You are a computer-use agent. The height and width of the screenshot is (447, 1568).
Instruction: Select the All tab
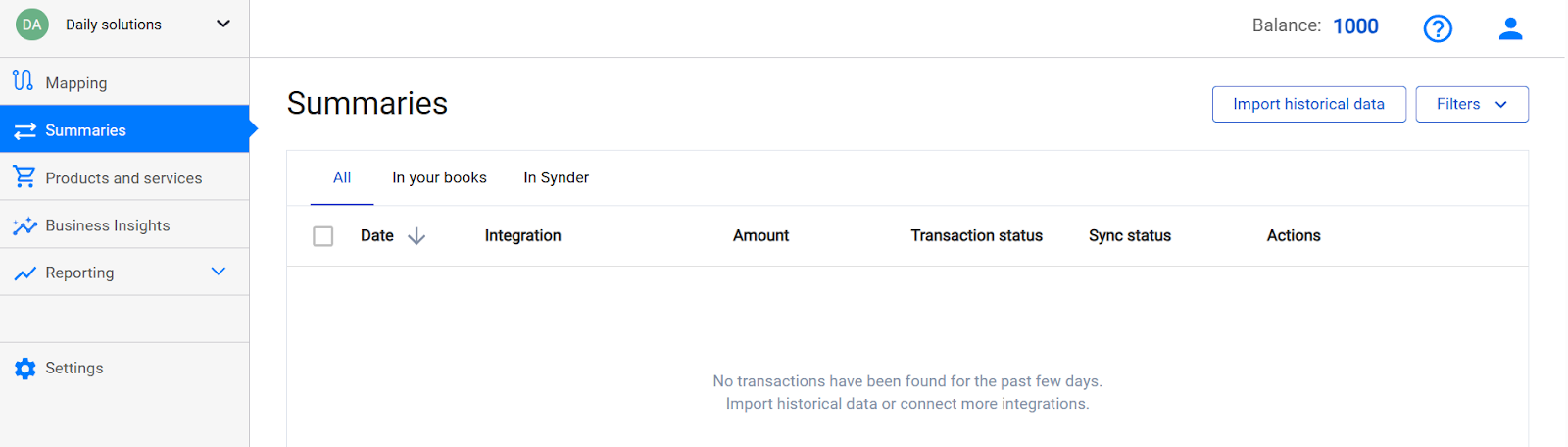click(x=342, y=177)
